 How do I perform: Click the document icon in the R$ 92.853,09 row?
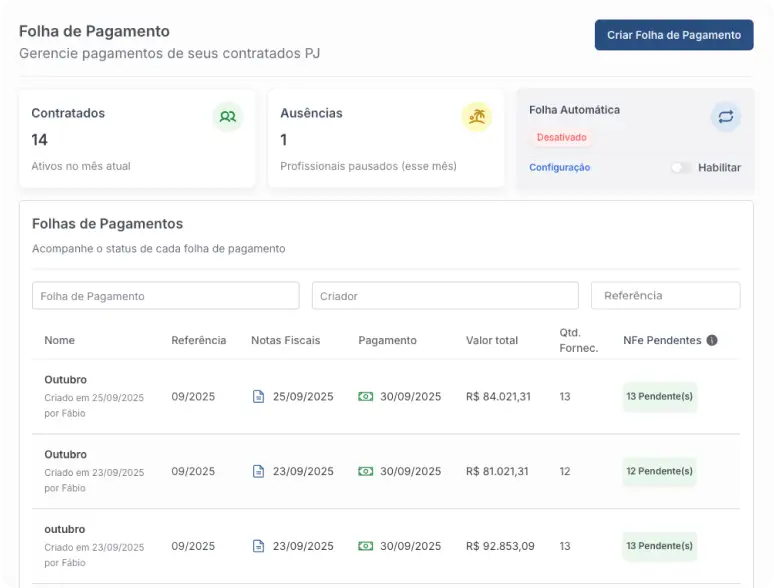(x=259, y=546)
